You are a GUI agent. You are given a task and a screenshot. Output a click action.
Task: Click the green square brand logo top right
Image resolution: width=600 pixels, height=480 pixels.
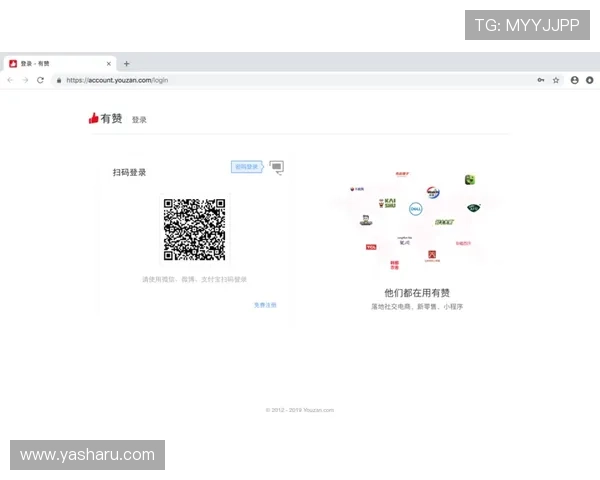(470, 180)
